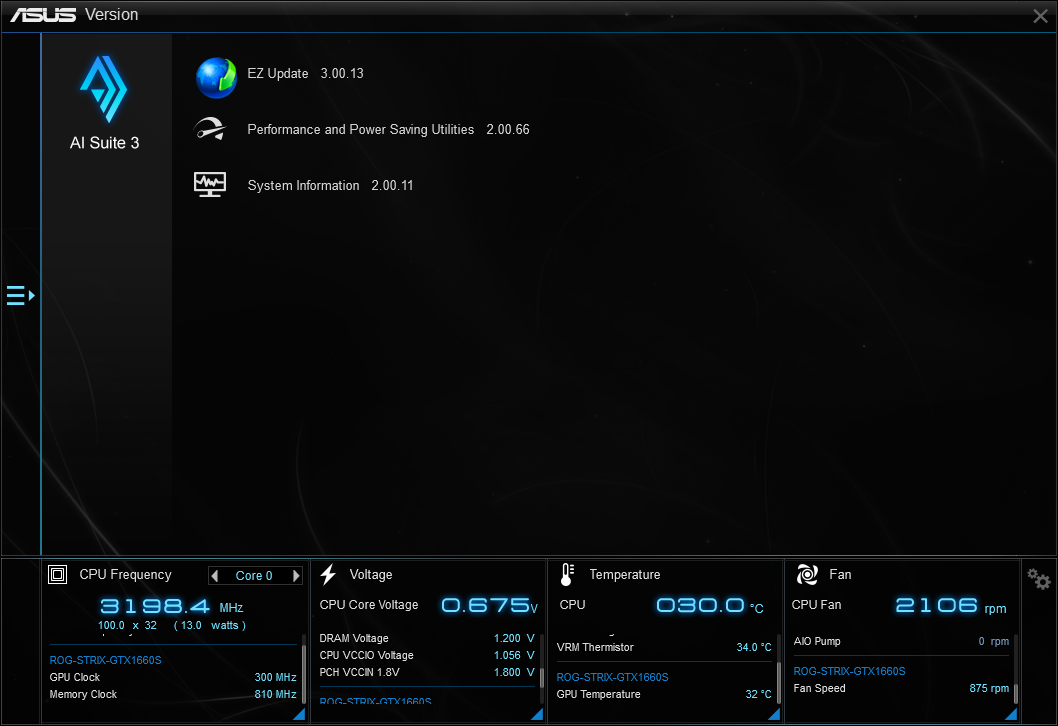Click the Version title text
Screen dimensions: 1058x726
(111, 15)
